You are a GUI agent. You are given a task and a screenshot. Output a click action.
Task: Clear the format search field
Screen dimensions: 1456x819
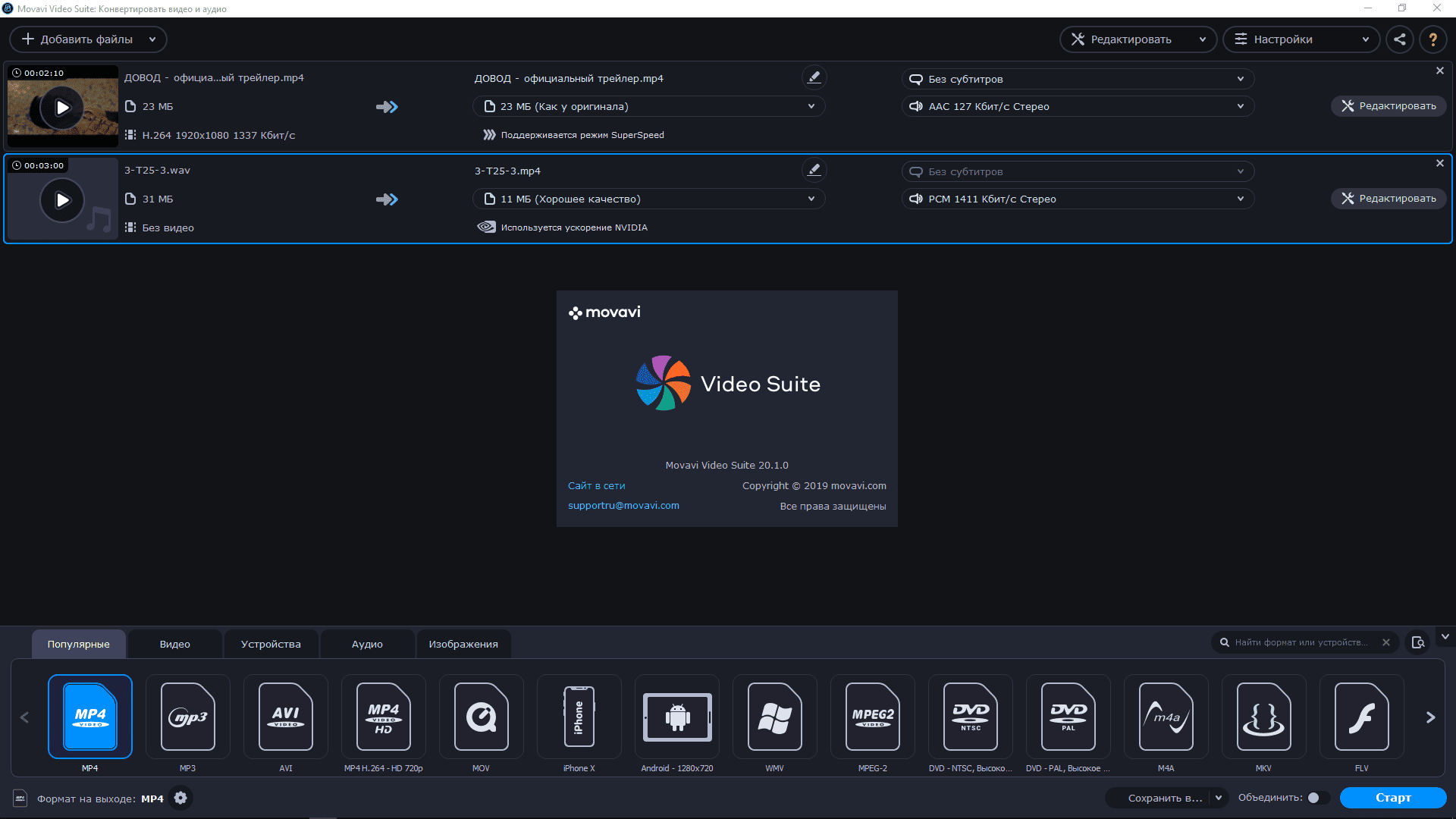pyautogui.click(x=1386, y=642)
